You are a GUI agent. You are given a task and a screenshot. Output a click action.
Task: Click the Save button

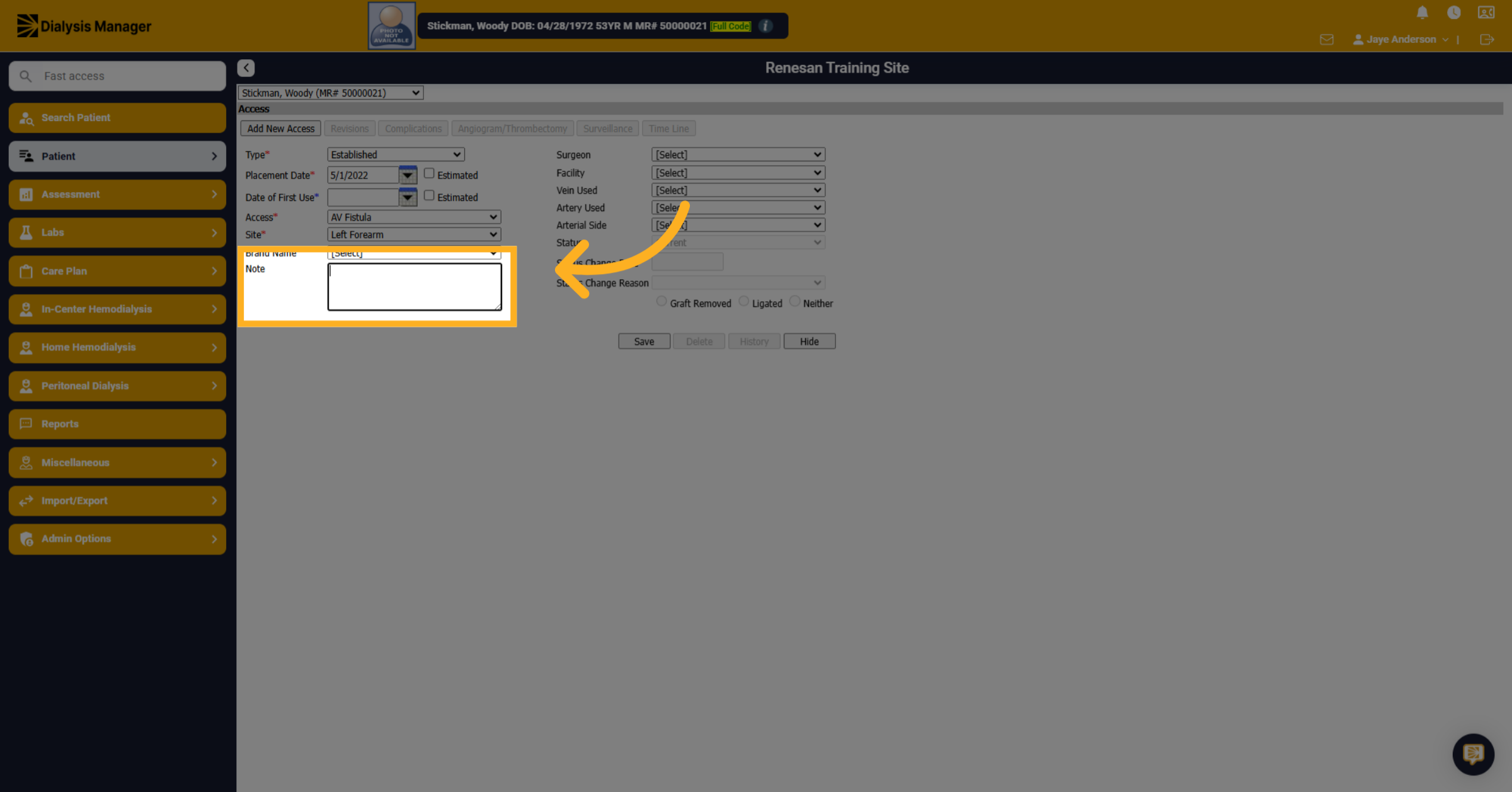point(644,341)
